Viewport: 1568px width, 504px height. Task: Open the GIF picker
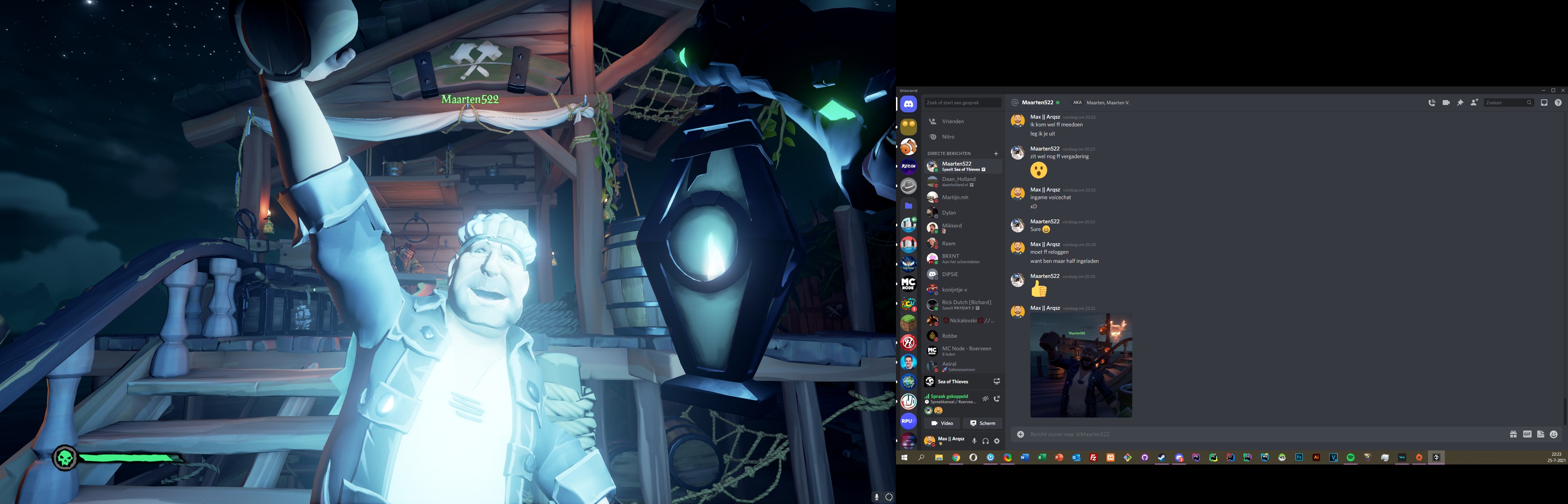coord(1527,434)
